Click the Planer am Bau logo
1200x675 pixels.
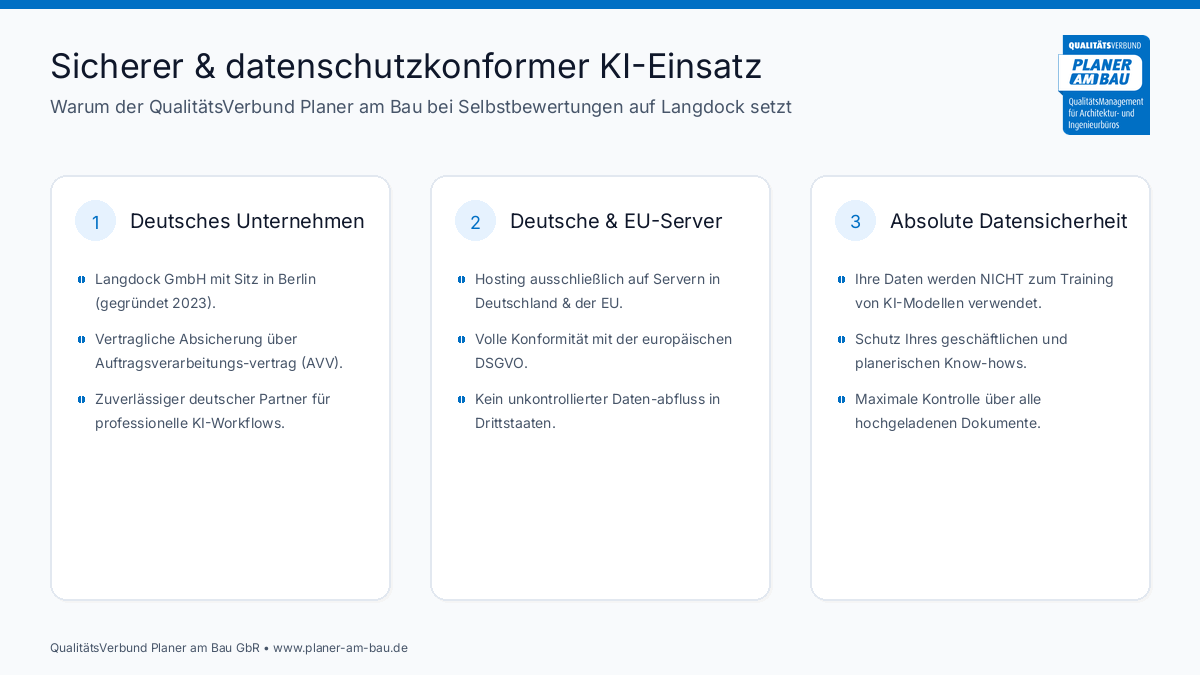click(1104, 85)
